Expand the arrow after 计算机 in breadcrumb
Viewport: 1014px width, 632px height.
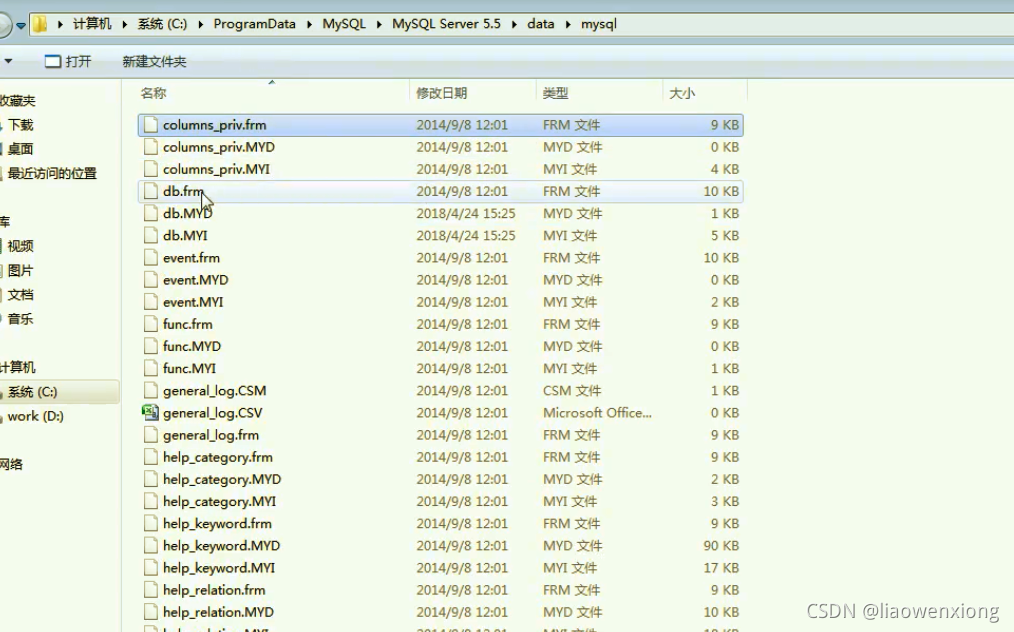click(124, 25)
